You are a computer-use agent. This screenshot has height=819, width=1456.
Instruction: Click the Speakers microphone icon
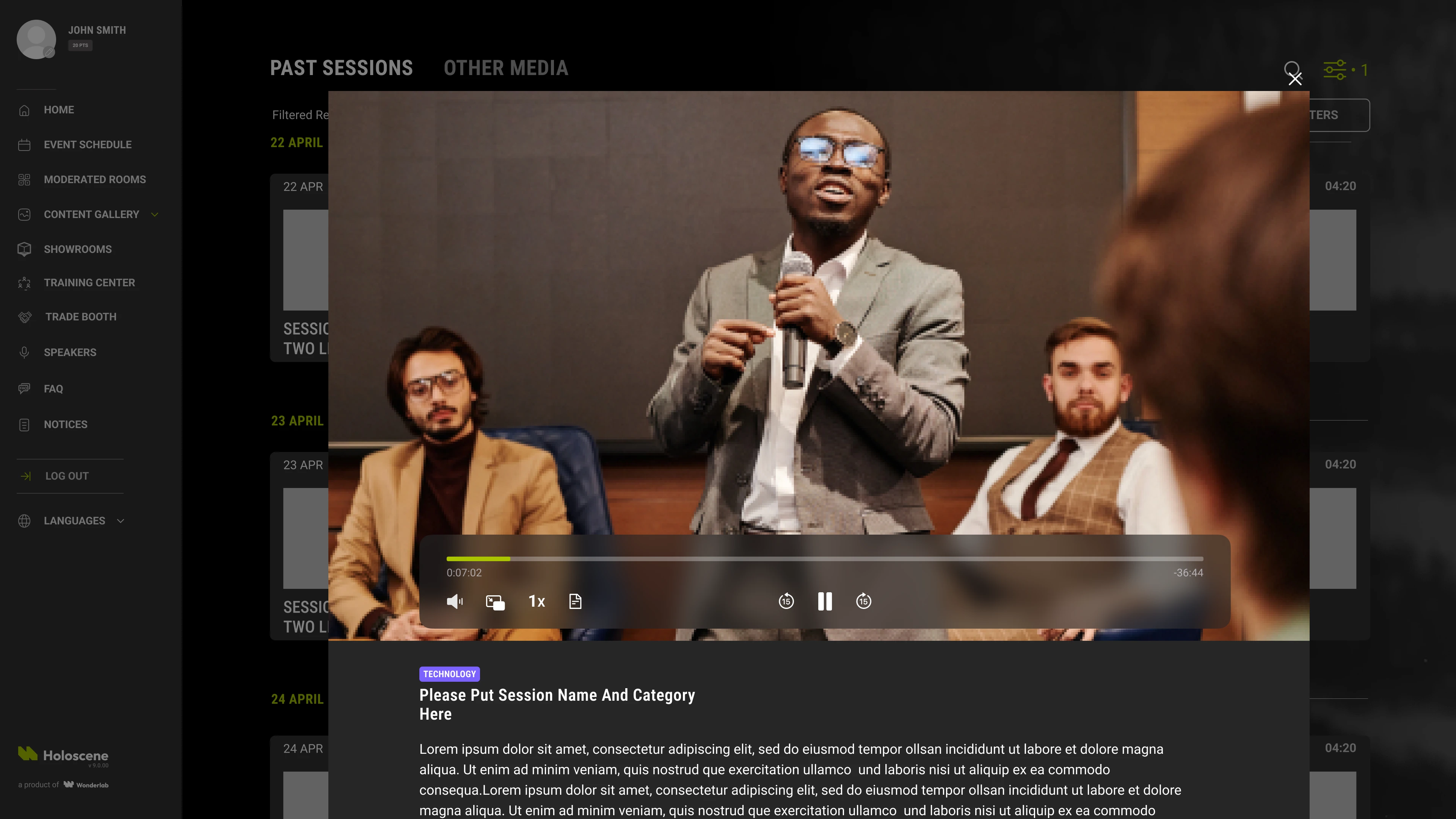(x=24, y=353)
